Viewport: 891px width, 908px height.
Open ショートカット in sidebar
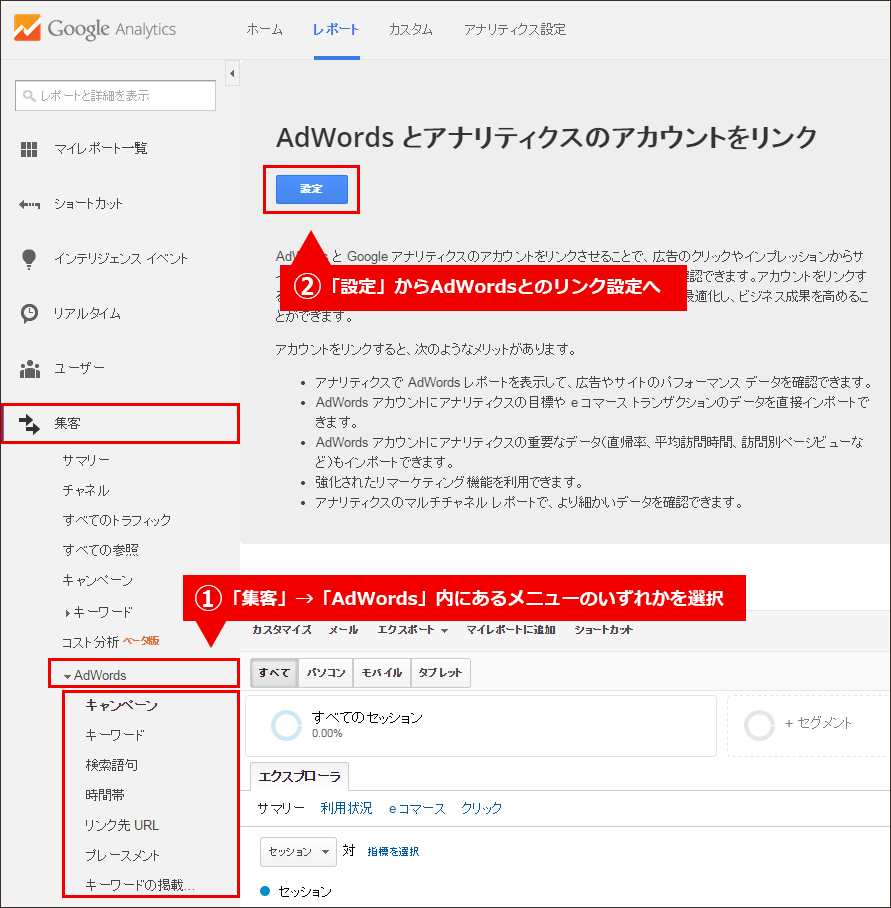88,204
